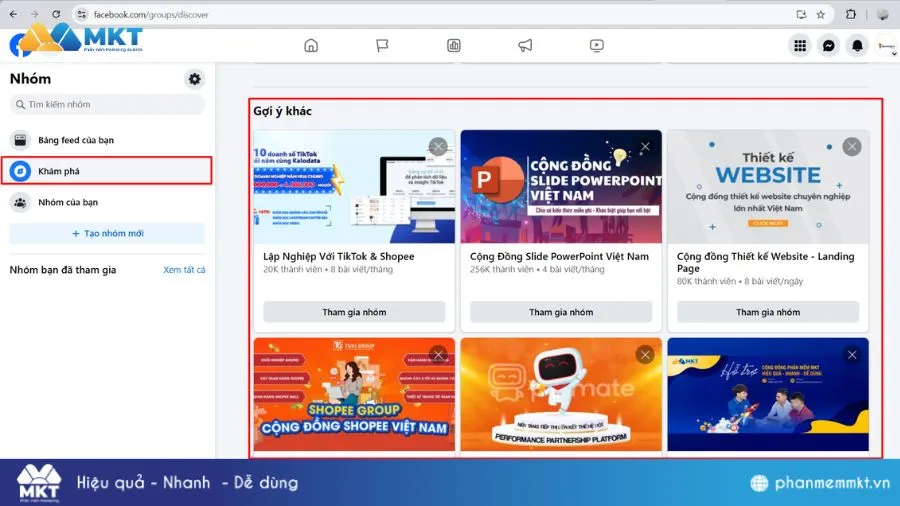
Task: Open the Pages flag icon
Action: click(x=382, y=45)
